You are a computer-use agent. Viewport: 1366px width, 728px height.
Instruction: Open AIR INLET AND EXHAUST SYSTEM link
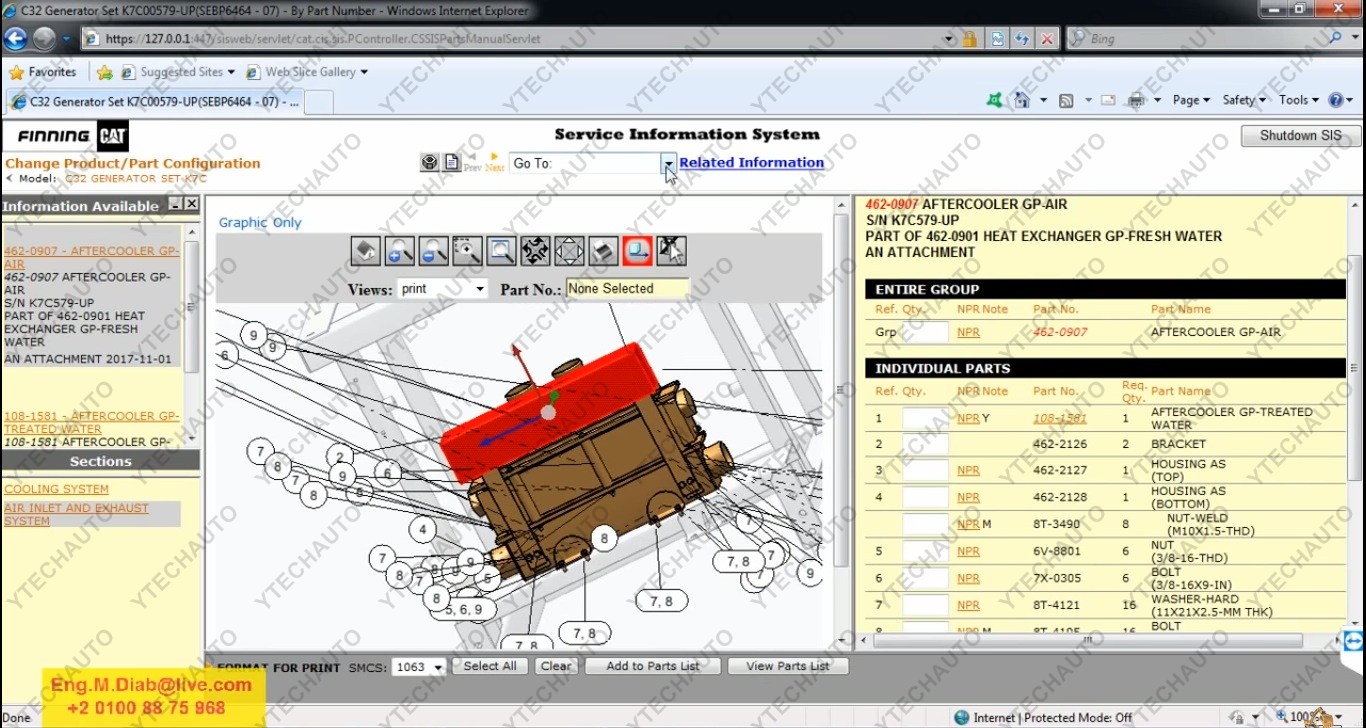tap(76, 514)
